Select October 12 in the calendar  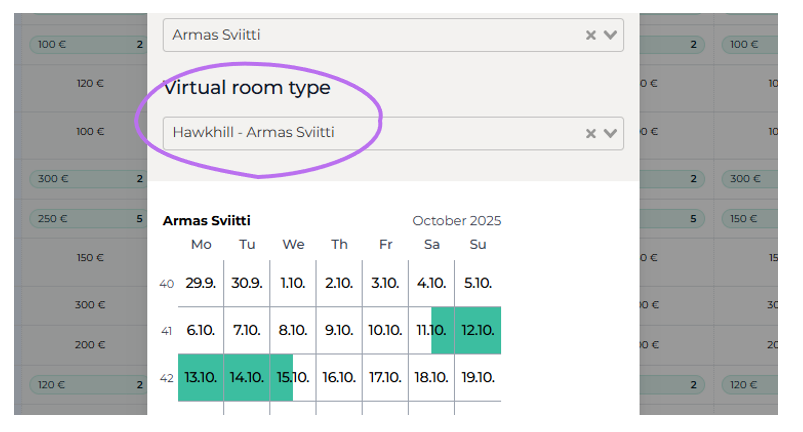478,330
